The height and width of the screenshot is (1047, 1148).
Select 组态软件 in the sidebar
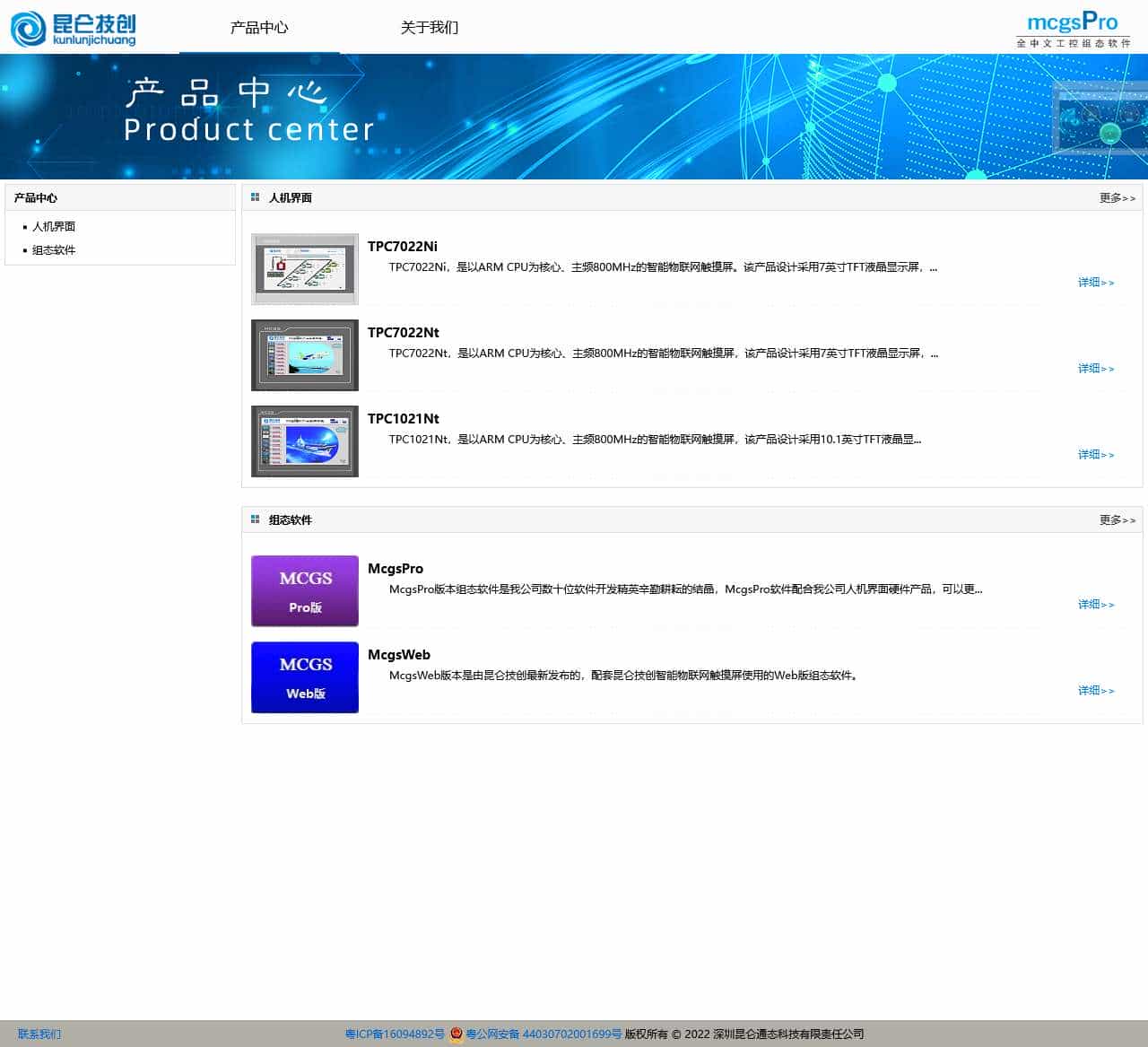(x=54, y=250)
